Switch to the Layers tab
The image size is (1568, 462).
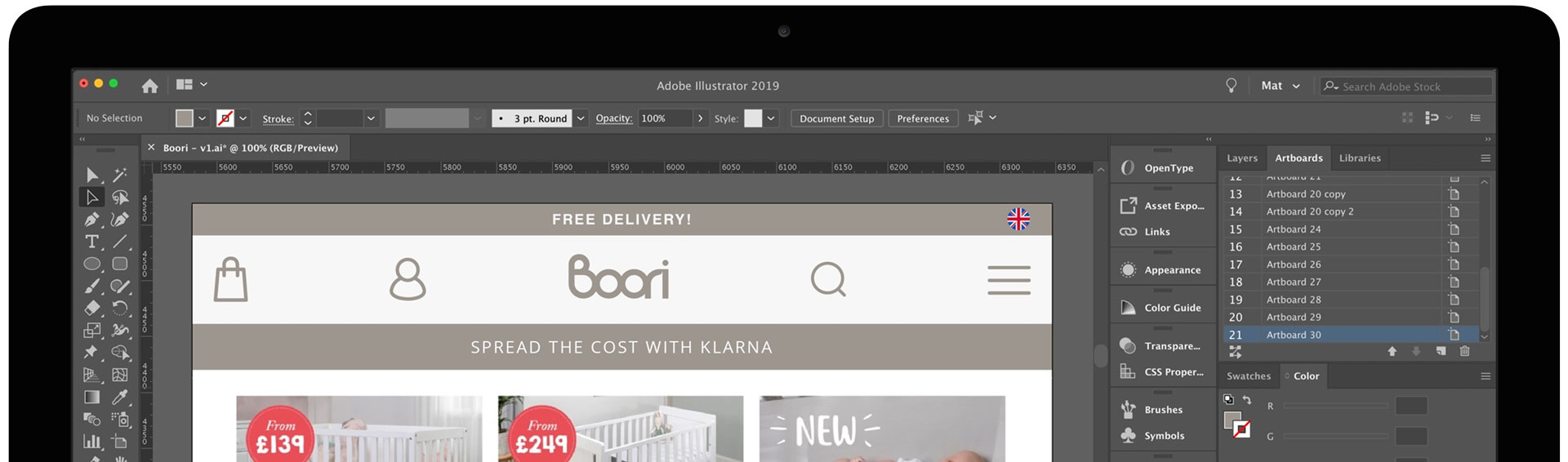1242,158
